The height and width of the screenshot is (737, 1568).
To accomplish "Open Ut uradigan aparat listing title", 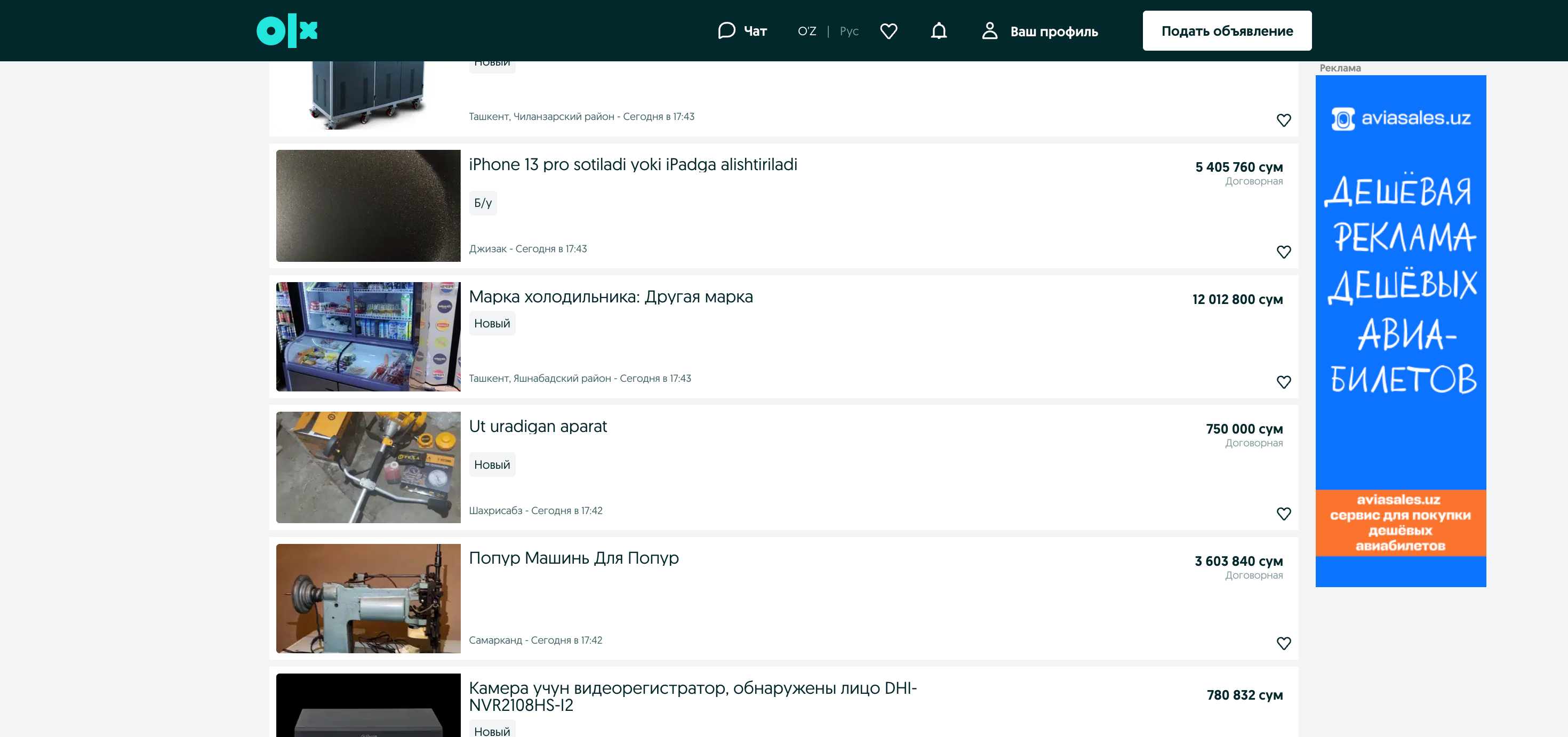I will point(538,426).
